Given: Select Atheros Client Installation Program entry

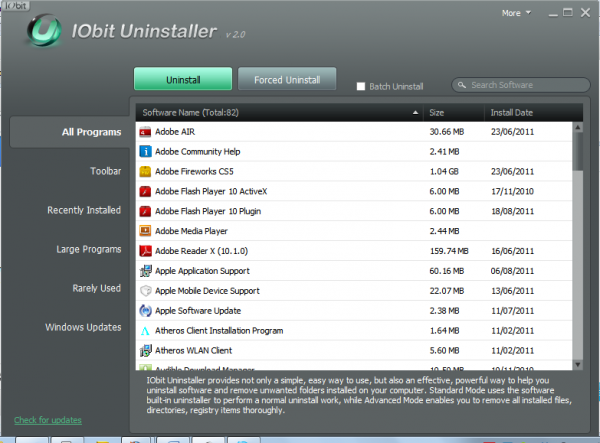Looking at the screenshot, I should (x=219, y=331).
